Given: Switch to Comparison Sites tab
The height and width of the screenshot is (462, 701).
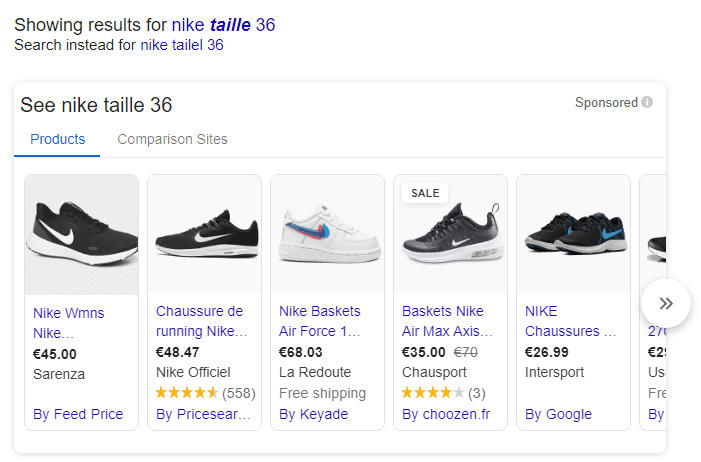Looking at the screenshot, I should coord(172,140).
